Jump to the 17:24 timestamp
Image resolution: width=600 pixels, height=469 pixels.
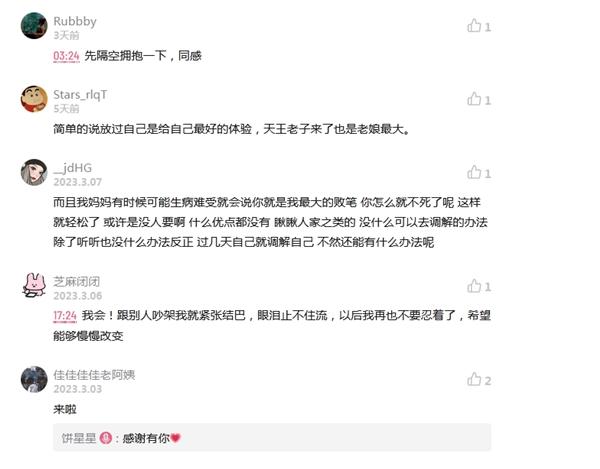[65, 316]
